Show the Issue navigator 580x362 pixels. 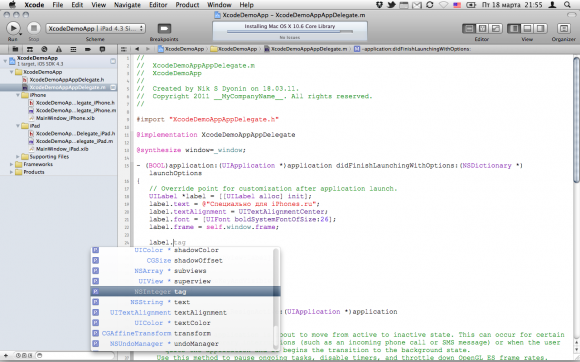point(59,49)
